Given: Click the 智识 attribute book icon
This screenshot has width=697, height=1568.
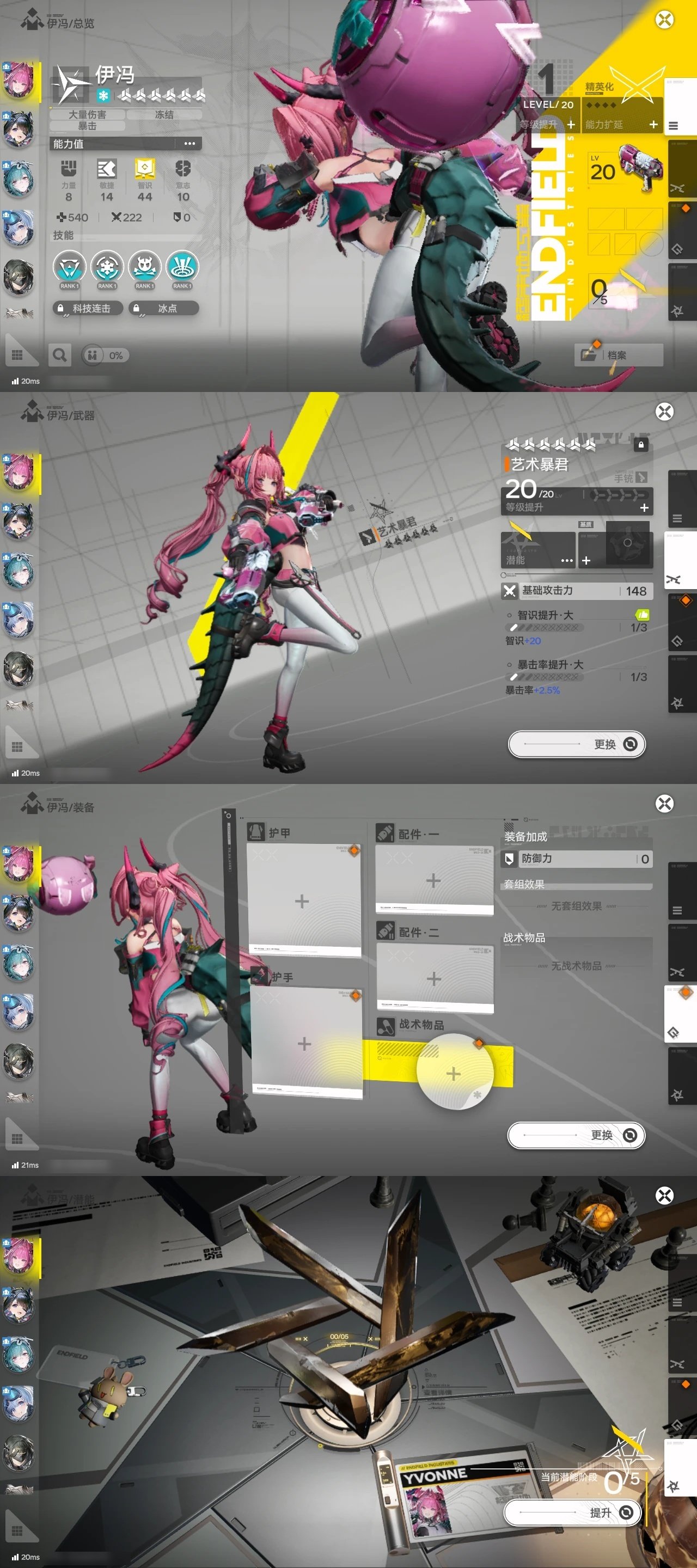Looking at the screenshot, I should click(145, 169).
